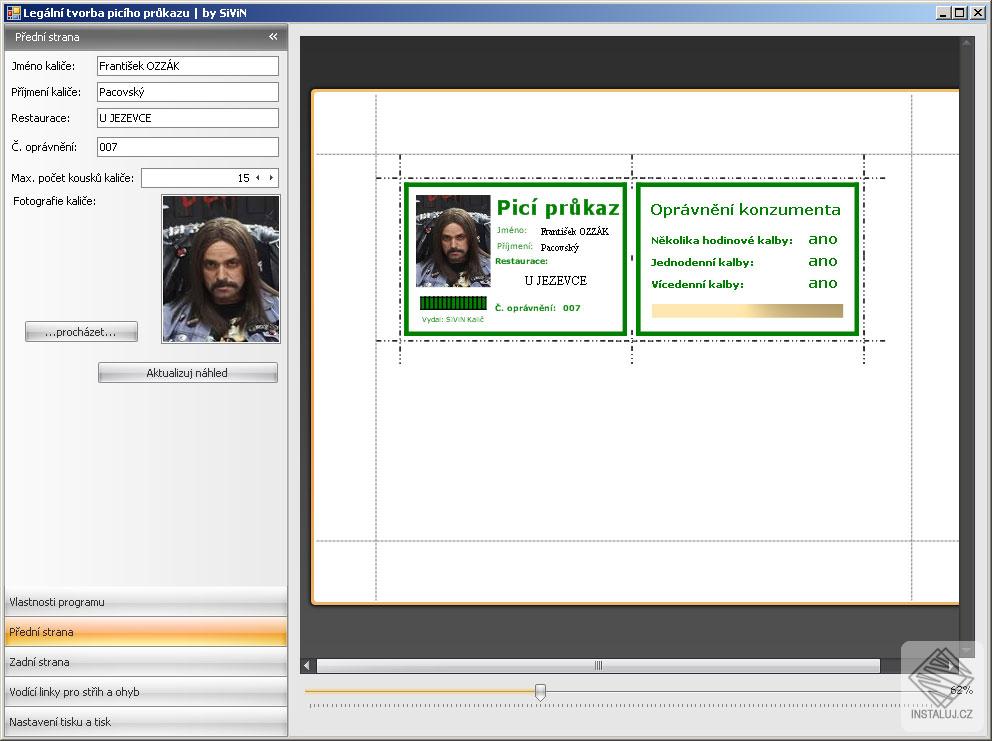Click the Restaurace field containing U JEZEVCE
The image size is (992, 741).
click(x=188, y=118)
